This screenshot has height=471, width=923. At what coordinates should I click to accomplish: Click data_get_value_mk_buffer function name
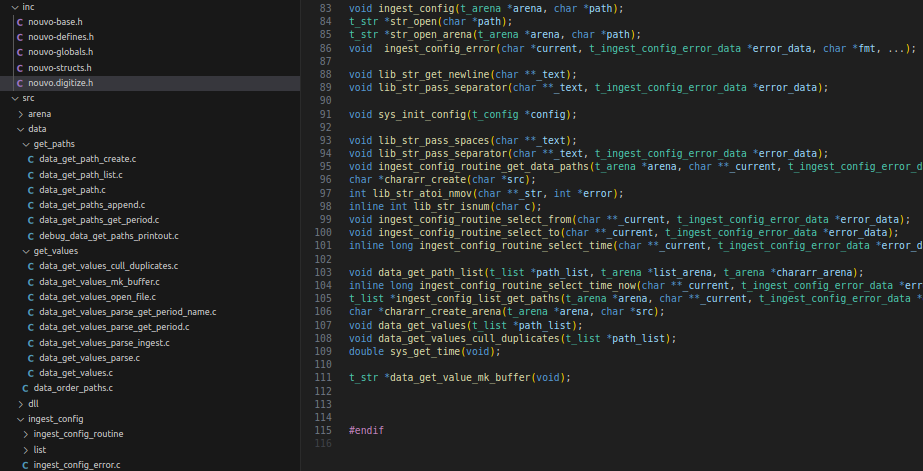tap(460, 377)
